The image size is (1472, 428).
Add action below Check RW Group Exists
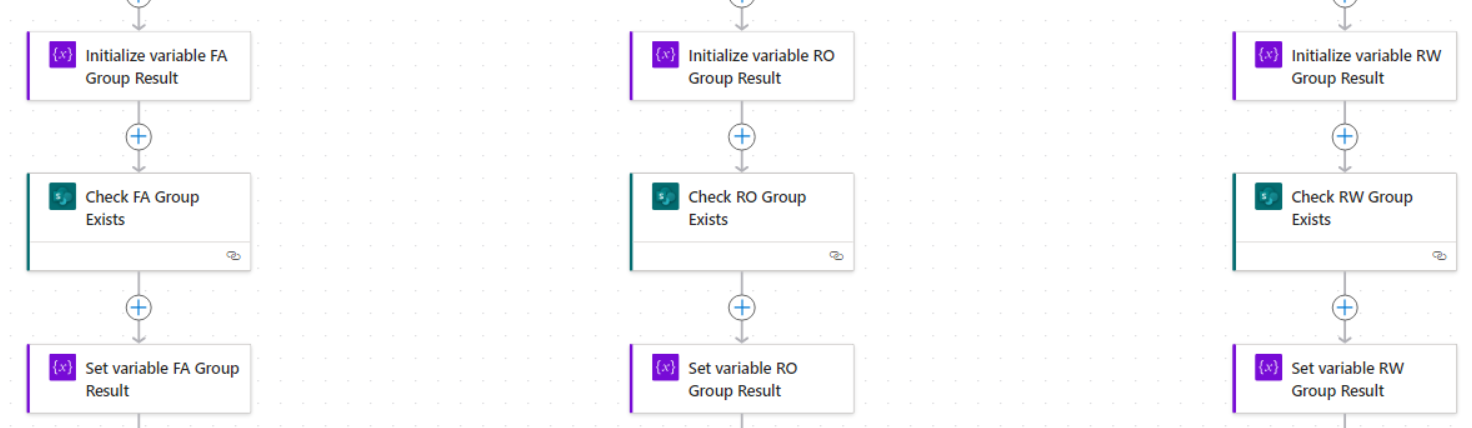coord(1345,307)
